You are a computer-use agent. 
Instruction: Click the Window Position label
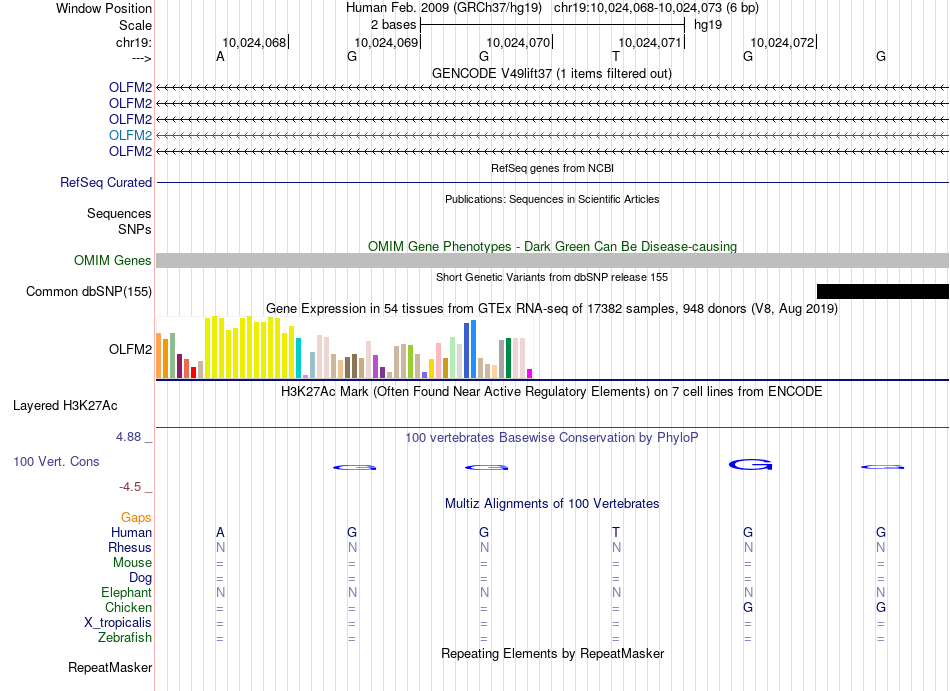104,8
